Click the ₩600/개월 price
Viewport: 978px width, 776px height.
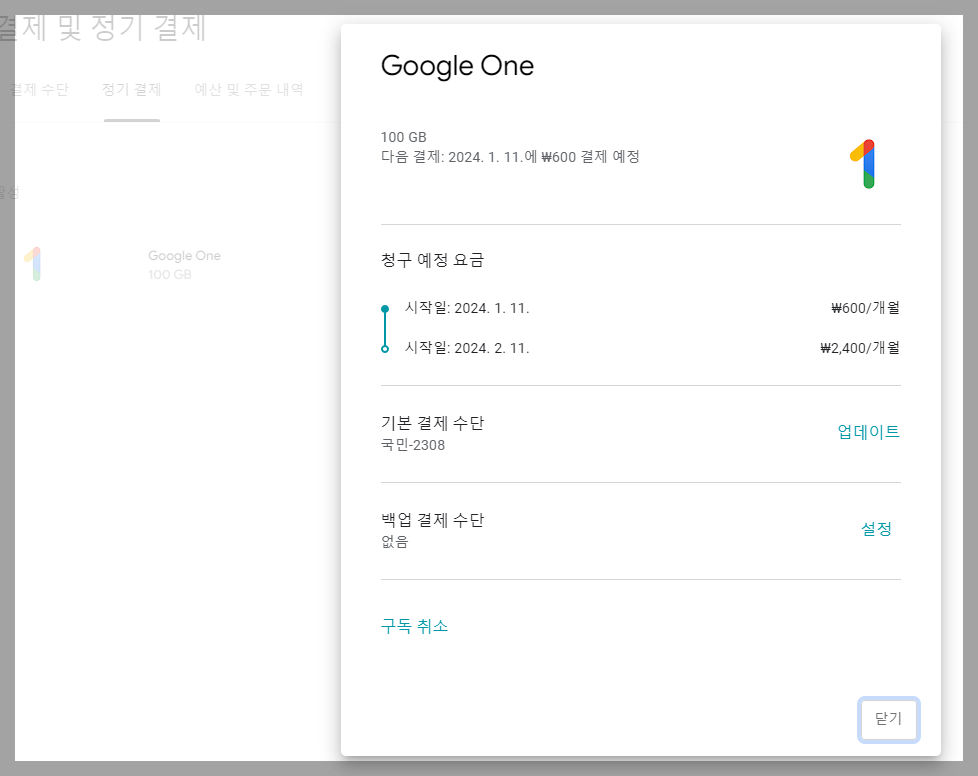point(865,308)
